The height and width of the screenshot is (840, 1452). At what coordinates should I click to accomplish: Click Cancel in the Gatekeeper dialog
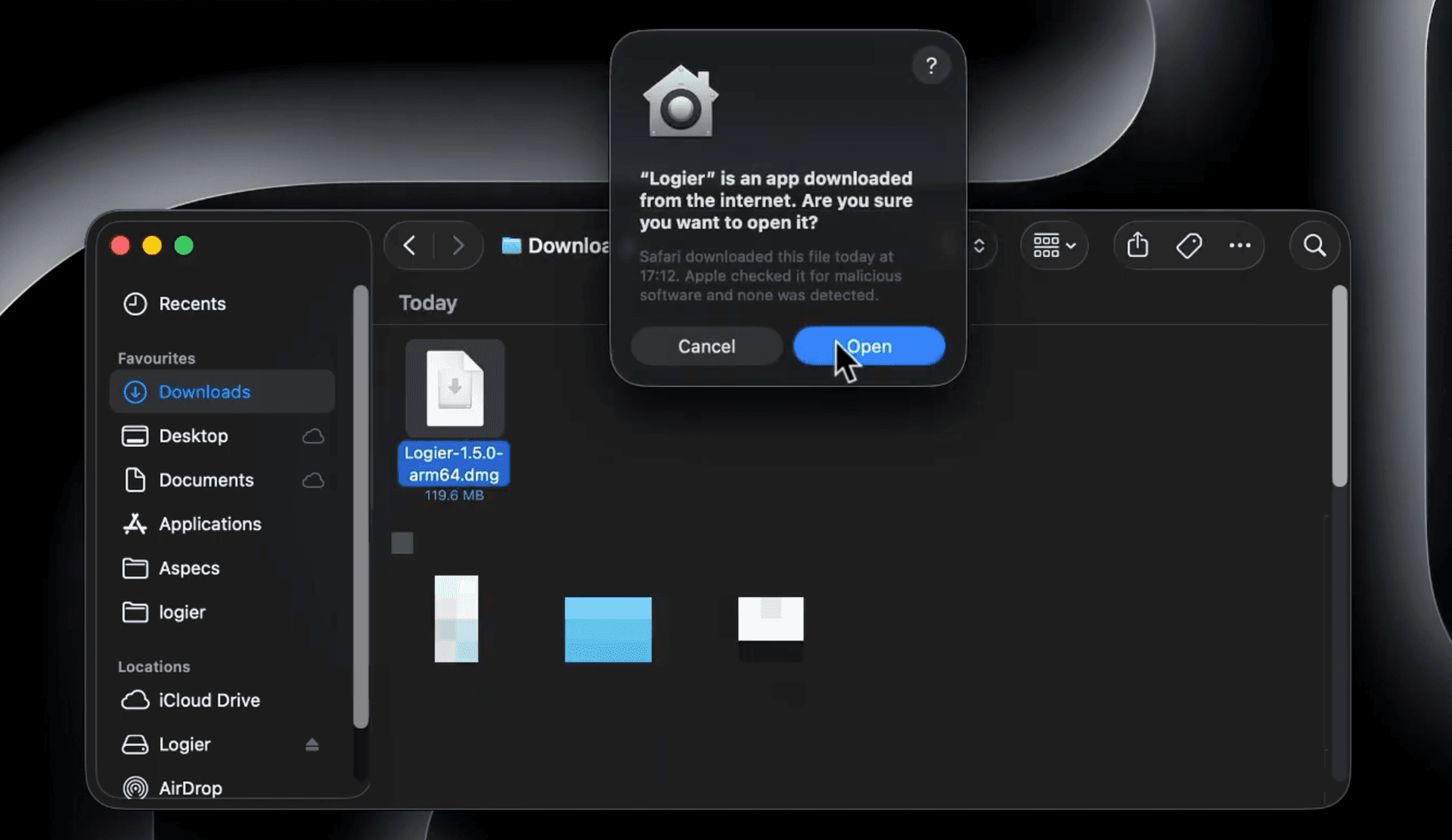click(706, 346)
